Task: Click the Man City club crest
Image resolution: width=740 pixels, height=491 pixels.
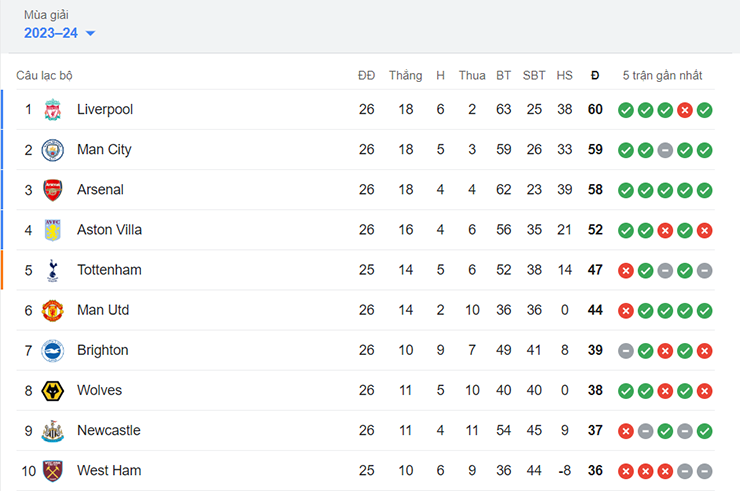Action: [x=52, y=150]
